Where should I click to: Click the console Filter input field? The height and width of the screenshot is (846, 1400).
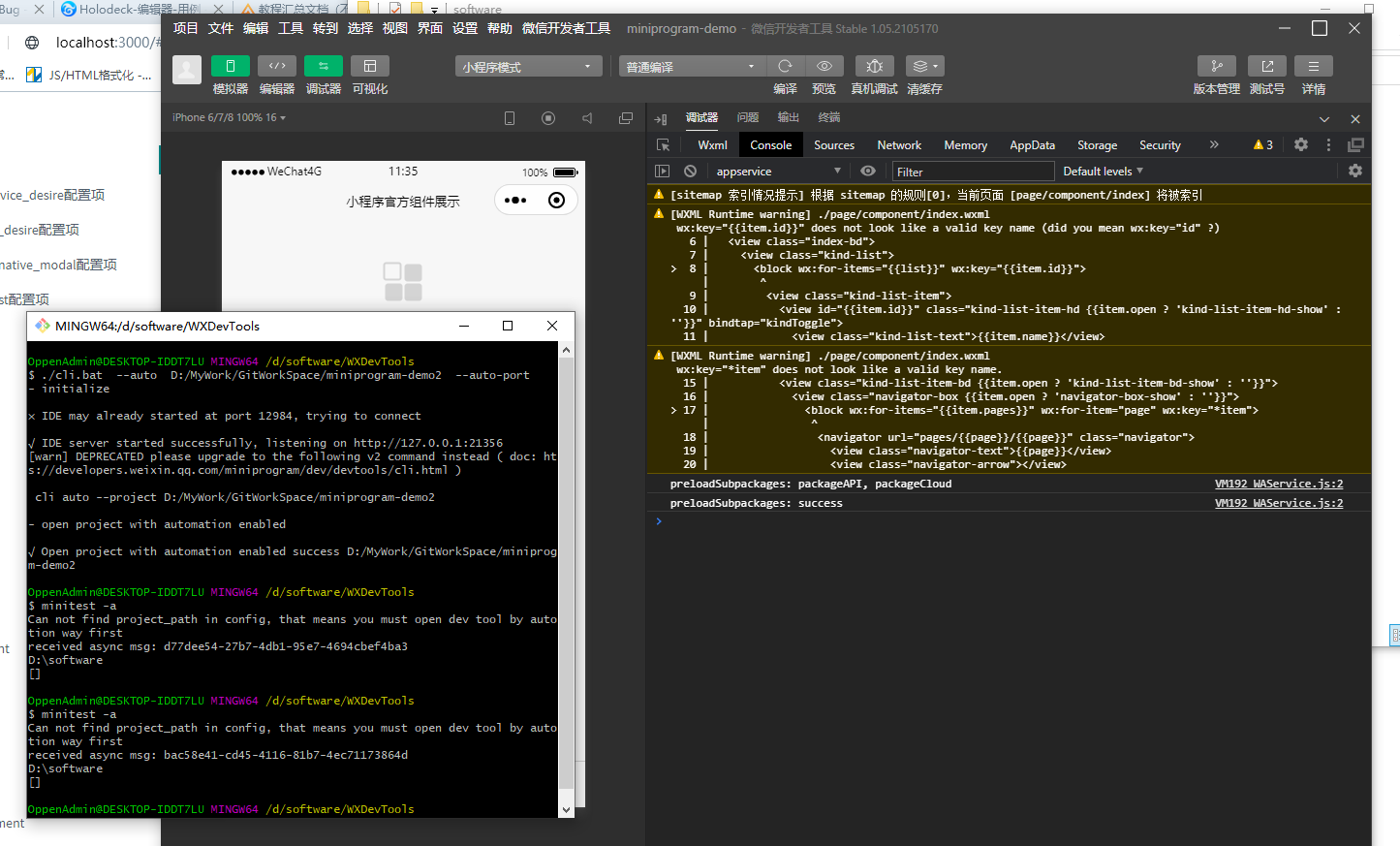[973, 172]
